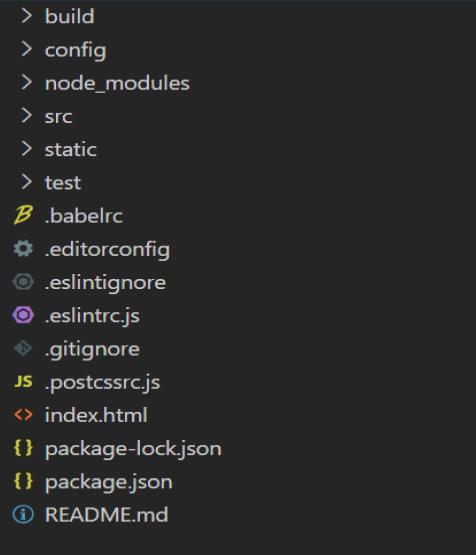Open the index.html file
This screenshot has height=555, width=476.
click(x=96, y=414)
